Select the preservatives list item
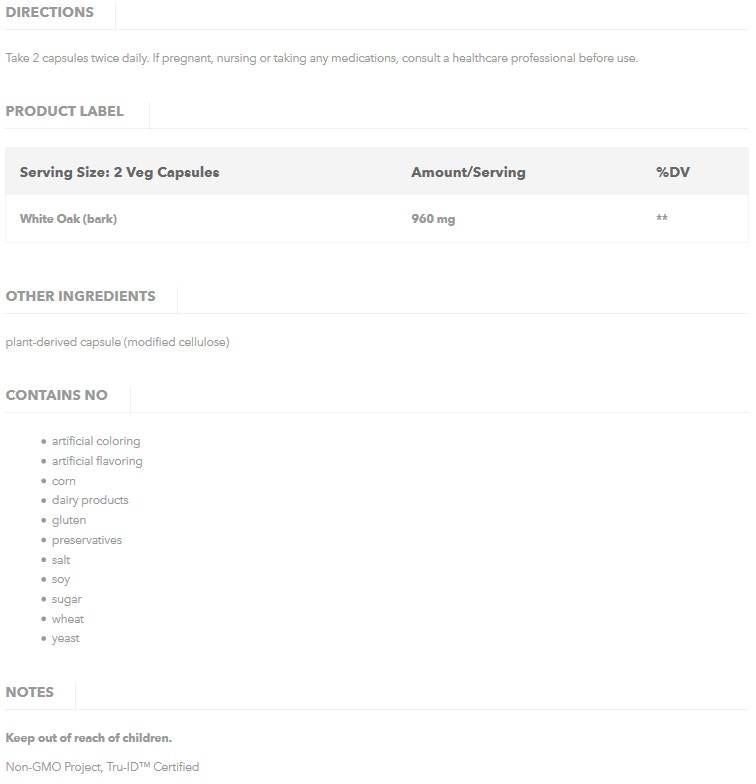The image size is (756, 784). [x=87, y=540]
